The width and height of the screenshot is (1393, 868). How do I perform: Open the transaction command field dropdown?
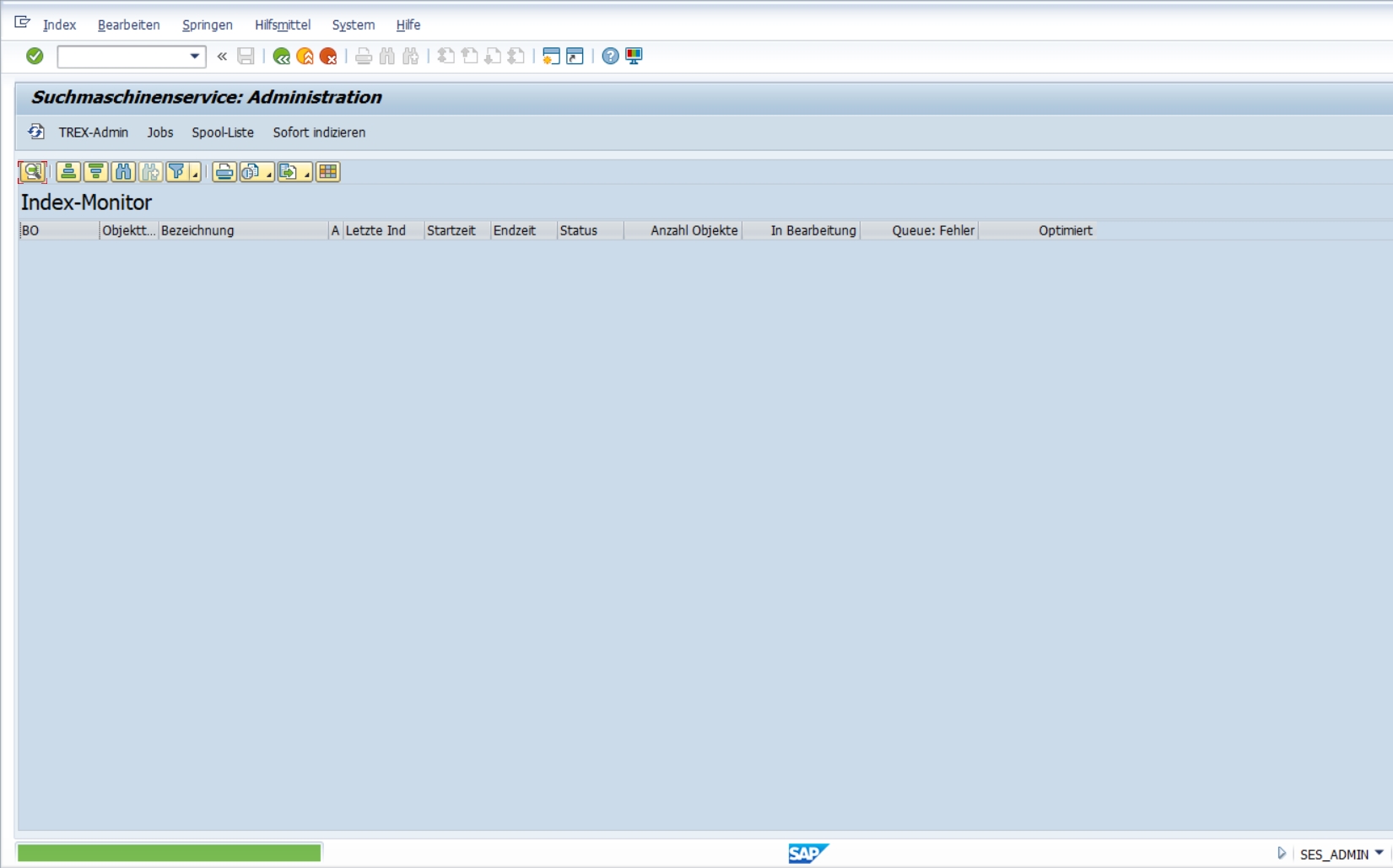point(195,57)
